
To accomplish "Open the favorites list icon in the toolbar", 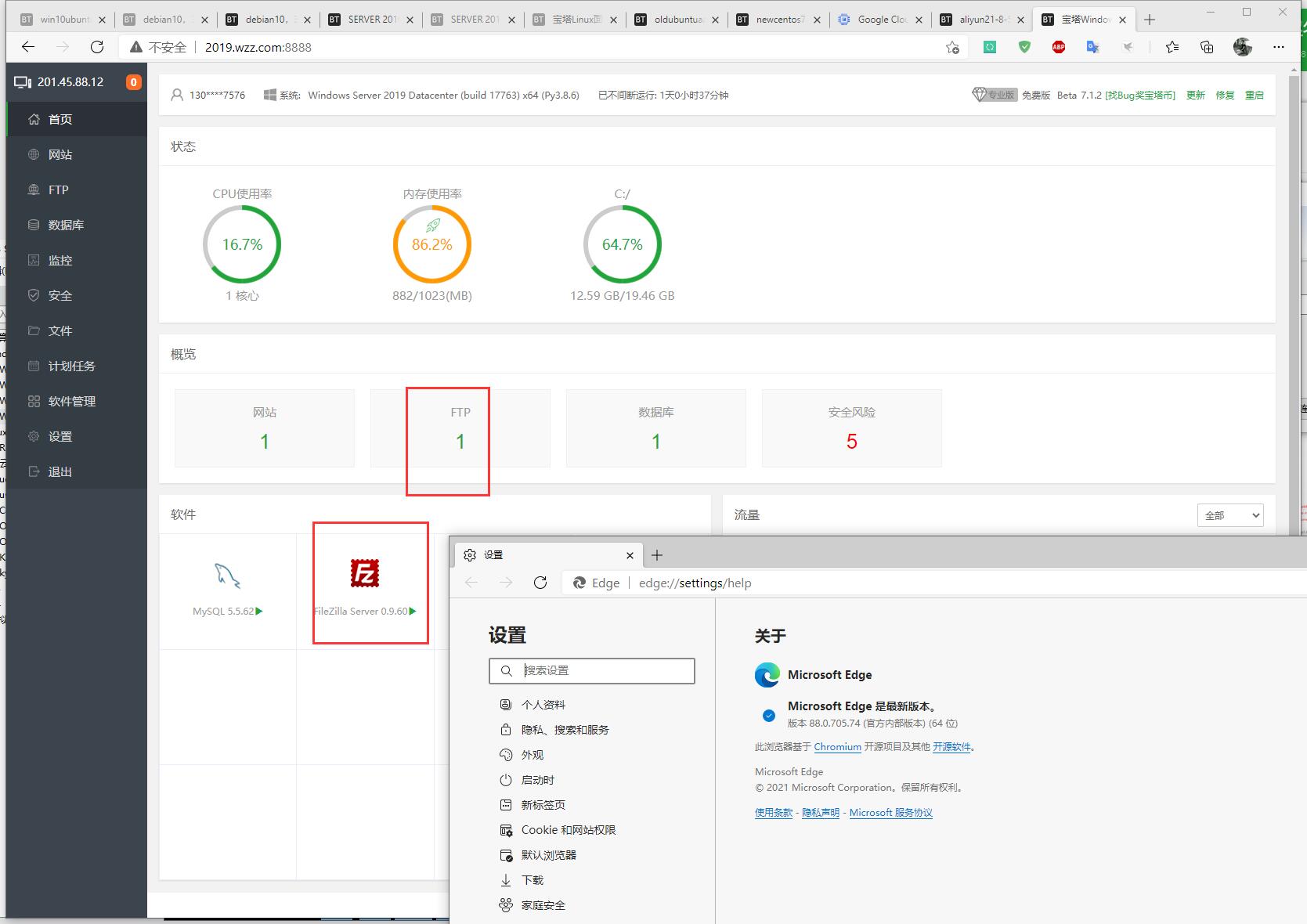I will 1172,47.
